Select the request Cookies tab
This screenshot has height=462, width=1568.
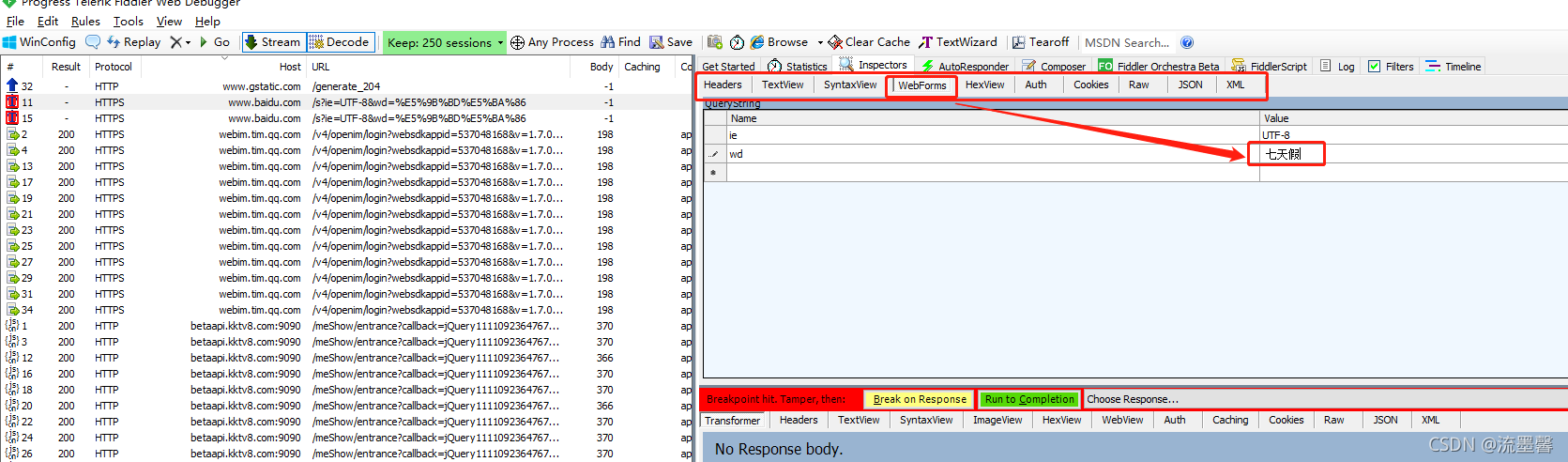coord(1091,85)
